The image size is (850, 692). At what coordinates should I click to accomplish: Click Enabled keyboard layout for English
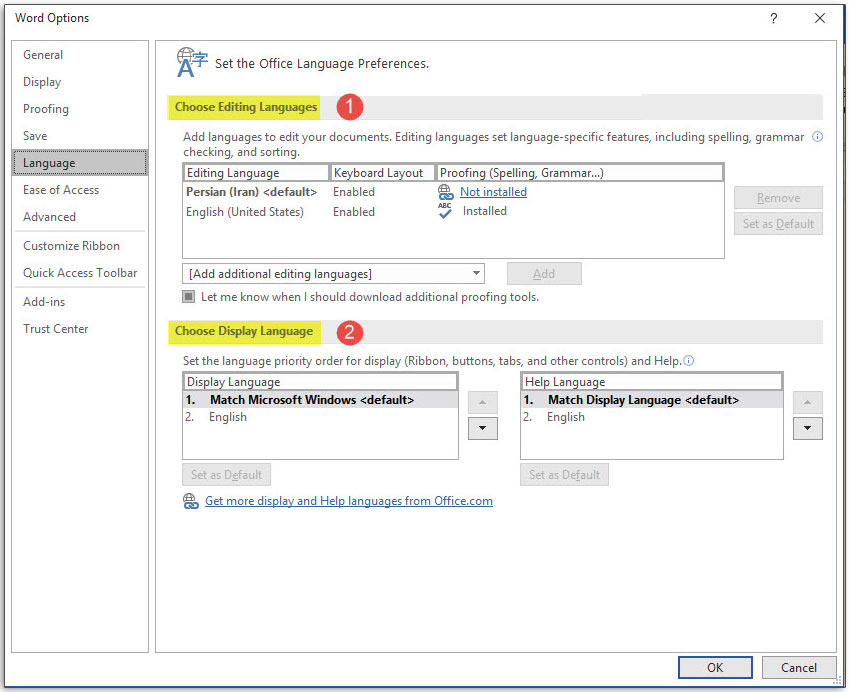click(x=353, y=212)
